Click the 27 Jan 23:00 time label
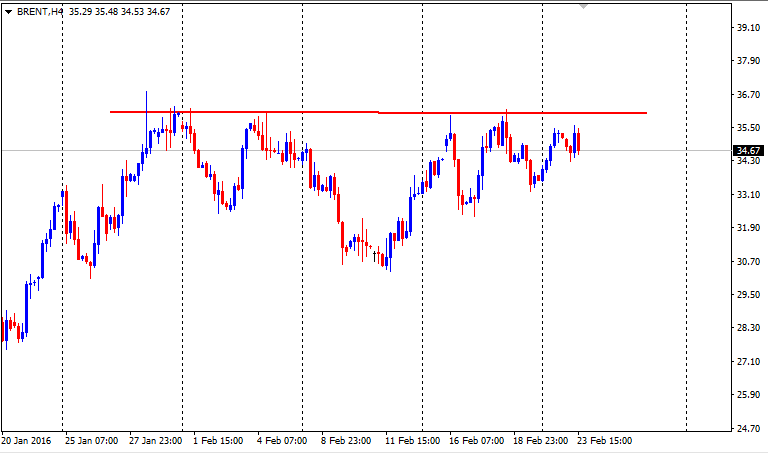 pos(156,441)
